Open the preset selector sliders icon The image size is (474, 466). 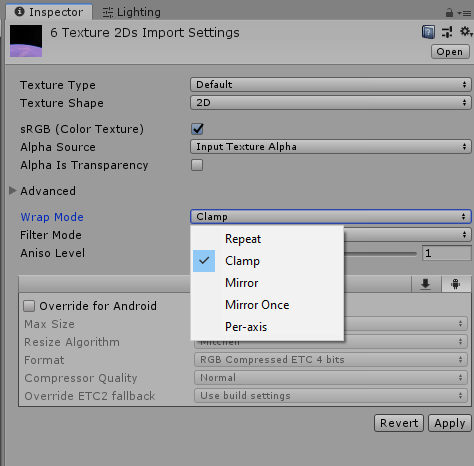click(447, 32)
